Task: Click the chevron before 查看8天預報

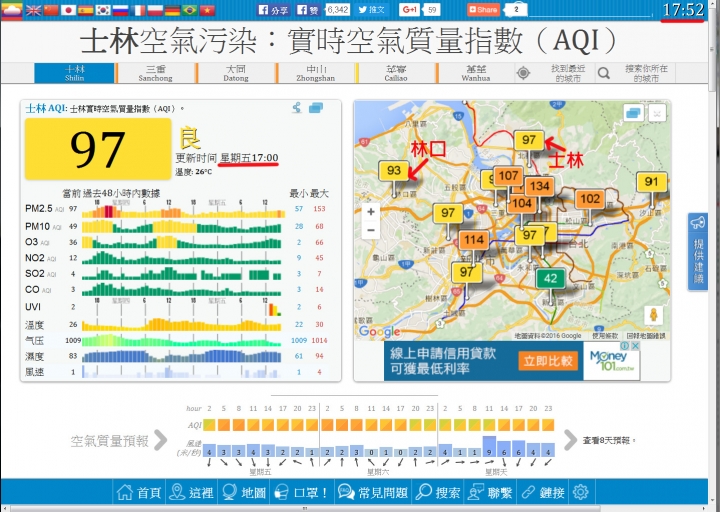Action: point(570,440)
